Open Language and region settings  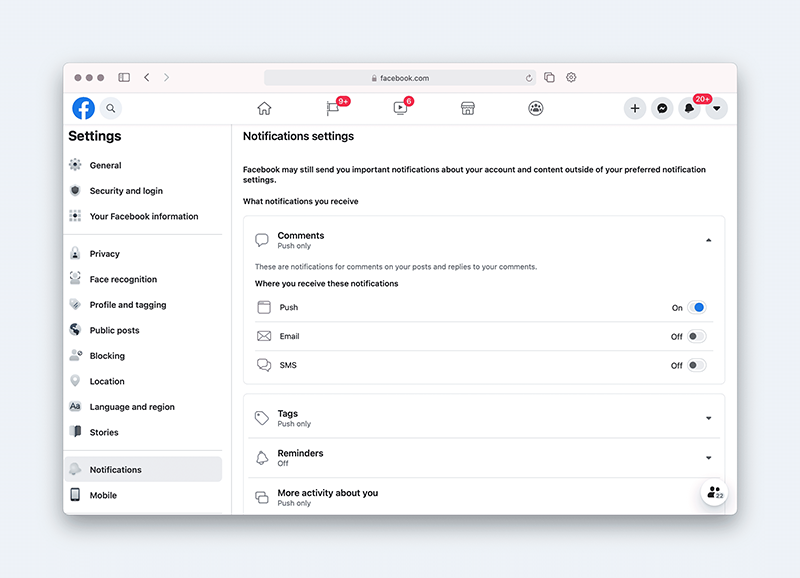click(132, 407)
